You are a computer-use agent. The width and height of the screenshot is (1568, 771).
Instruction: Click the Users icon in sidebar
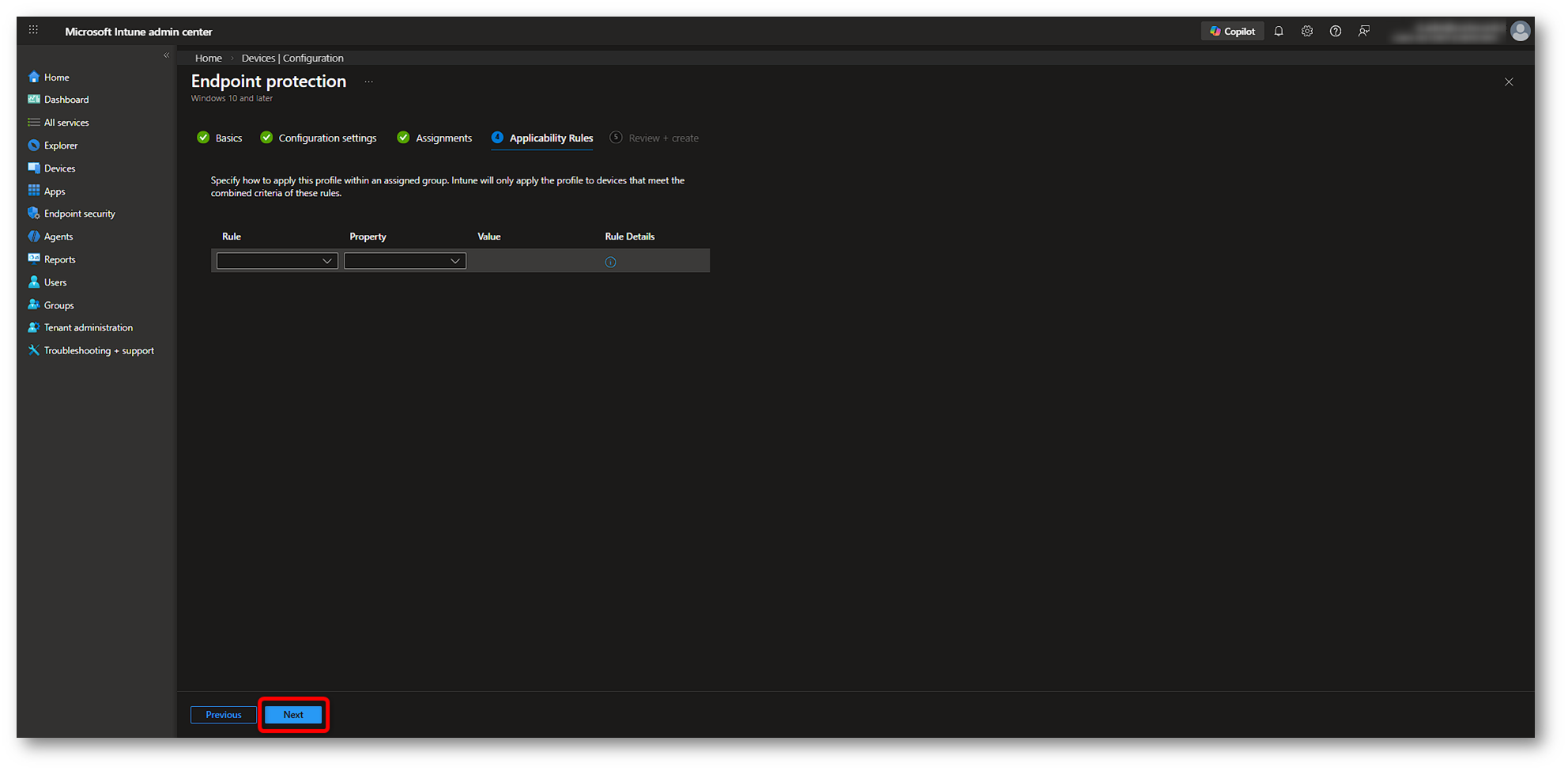[34, 282]
